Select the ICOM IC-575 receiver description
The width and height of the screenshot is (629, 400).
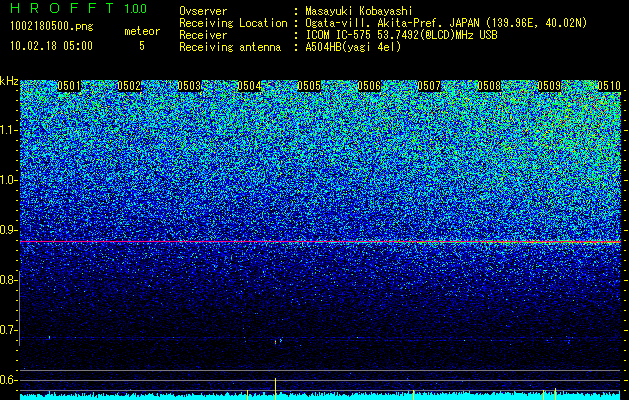(401, 35)
